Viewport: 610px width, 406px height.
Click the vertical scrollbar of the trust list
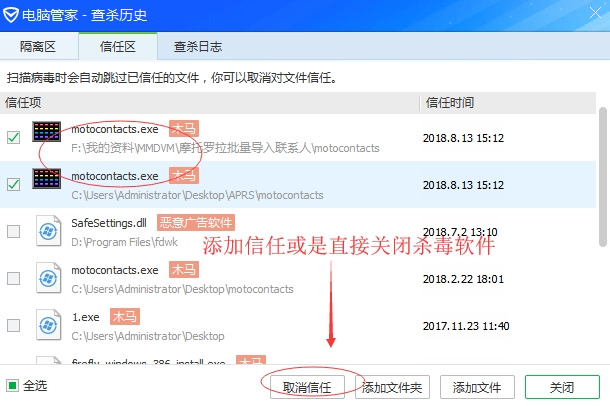click(603, 177)
